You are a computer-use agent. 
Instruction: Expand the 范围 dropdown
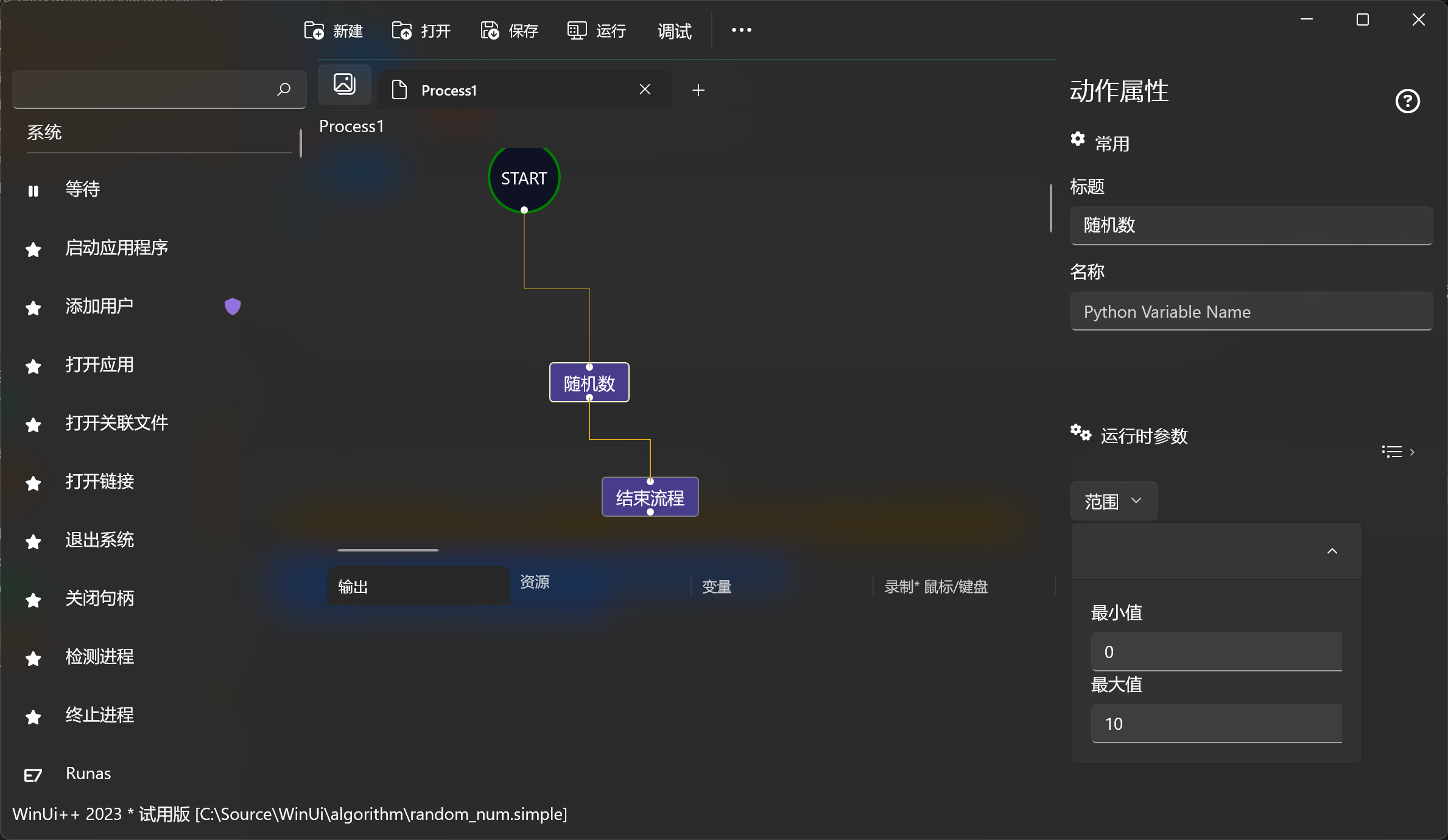click(x=1113, y=502)
